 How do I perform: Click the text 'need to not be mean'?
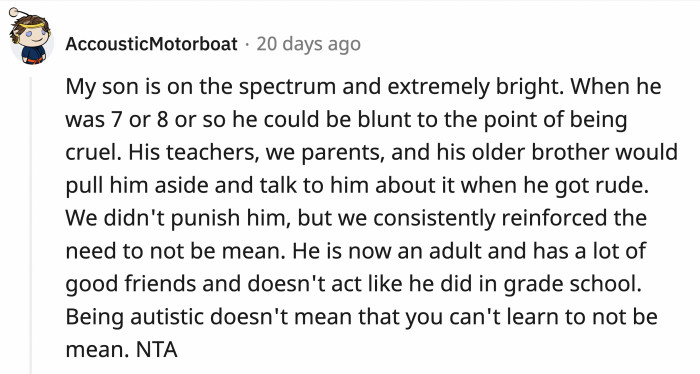coord(175,251)
